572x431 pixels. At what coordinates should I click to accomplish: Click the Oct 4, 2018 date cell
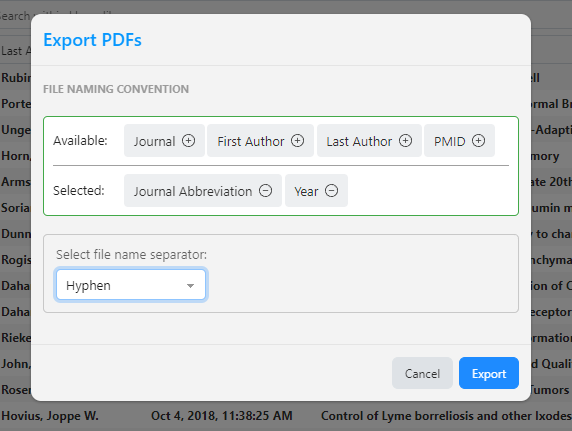point(222,416)
